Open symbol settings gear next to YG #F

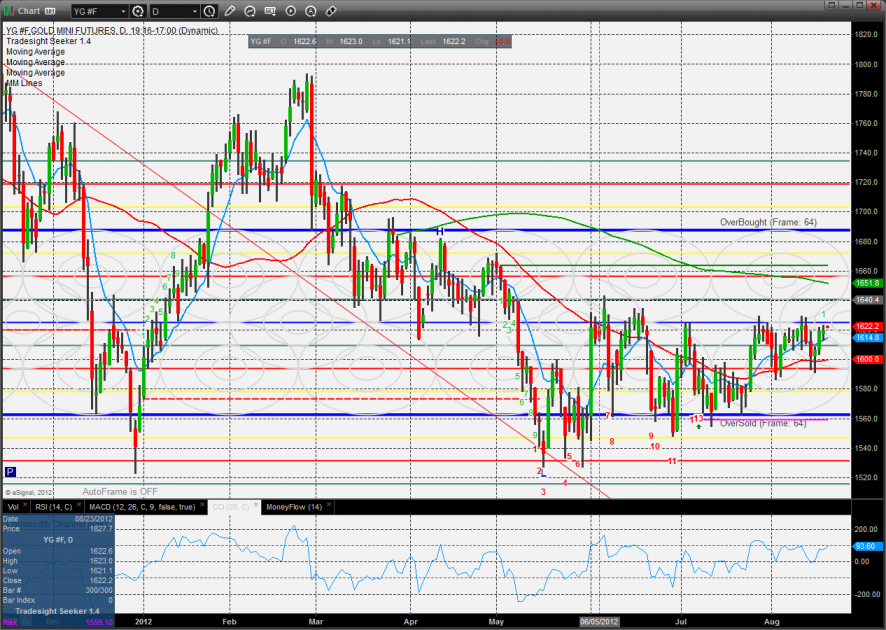coord(139,12)
